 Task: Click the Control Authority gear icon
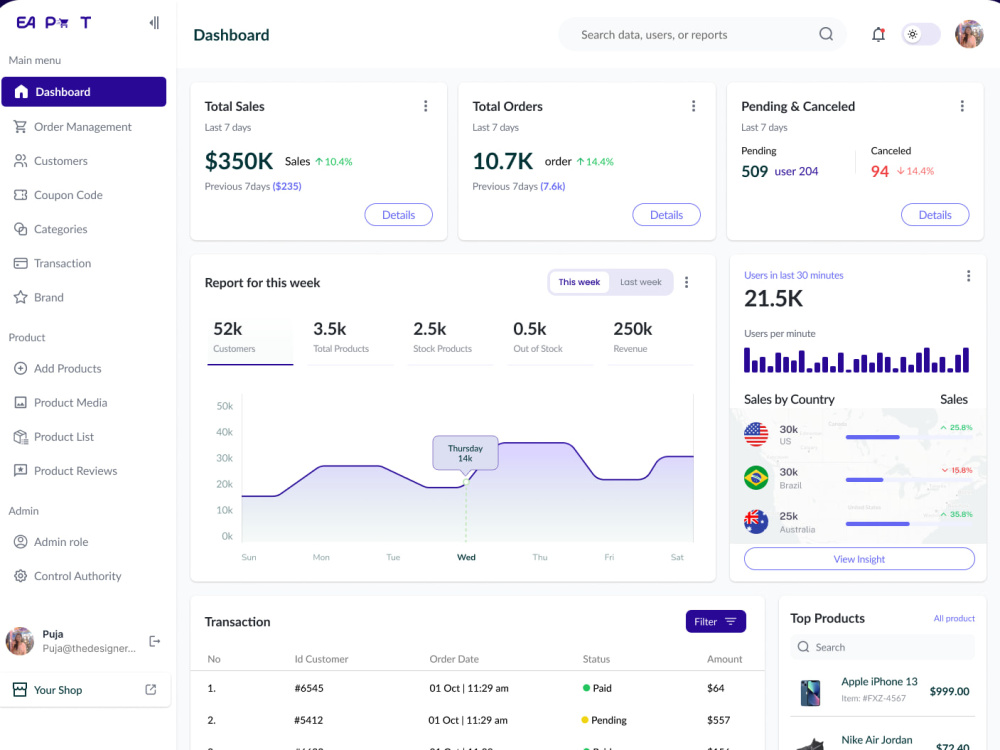20,576
